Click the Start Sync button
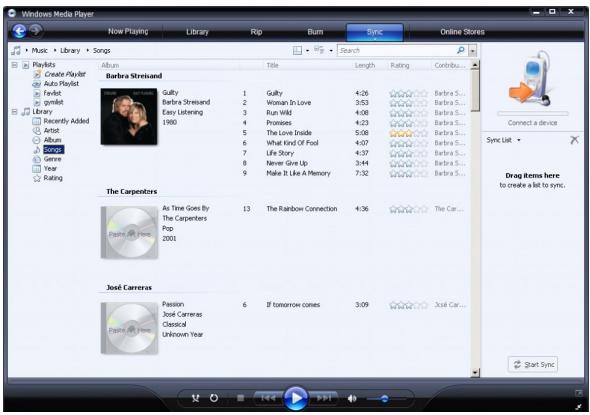590x415 pixels. [x=533, y=365]
